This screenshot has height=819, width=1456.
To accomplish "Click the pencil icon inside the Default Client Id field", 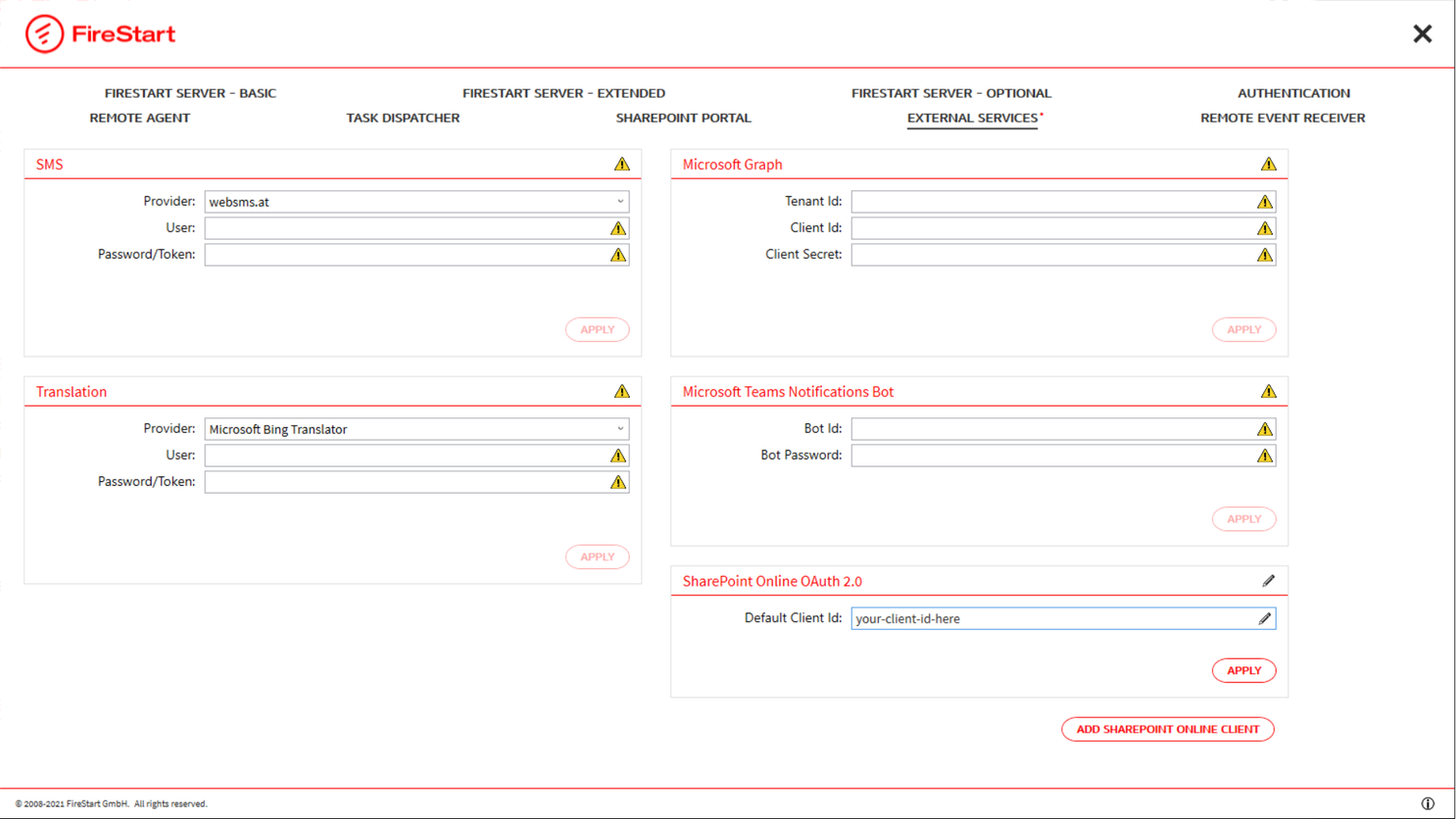I will 1265,618.
